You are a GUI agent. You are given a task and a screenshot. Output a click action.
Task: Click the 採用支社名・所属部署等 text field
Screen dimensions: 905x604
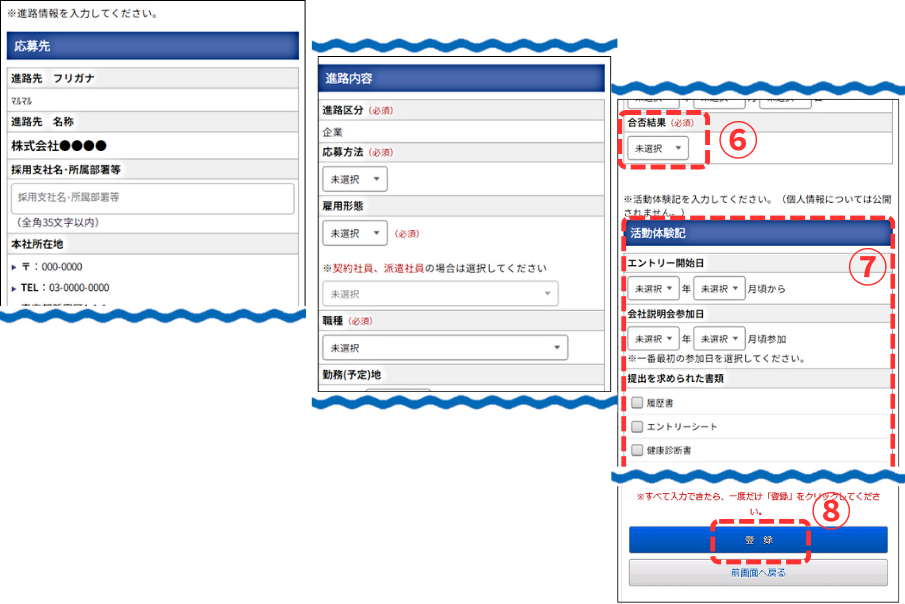click(x=152, y=197)
